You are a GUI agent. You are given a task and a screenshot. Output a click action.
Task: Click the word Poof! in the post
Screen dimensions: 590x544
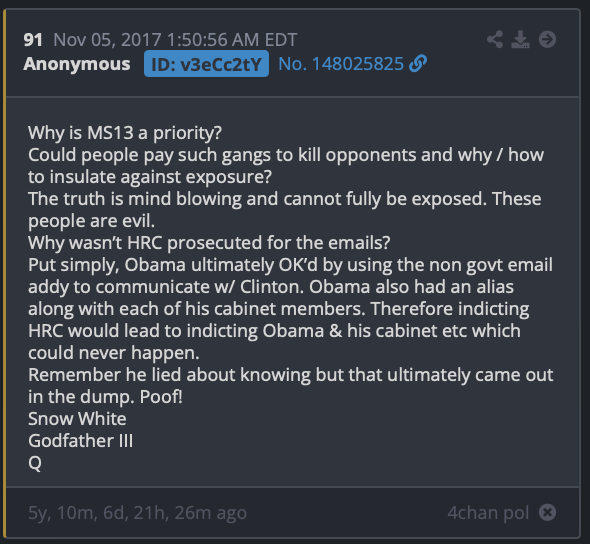point(161,397)
